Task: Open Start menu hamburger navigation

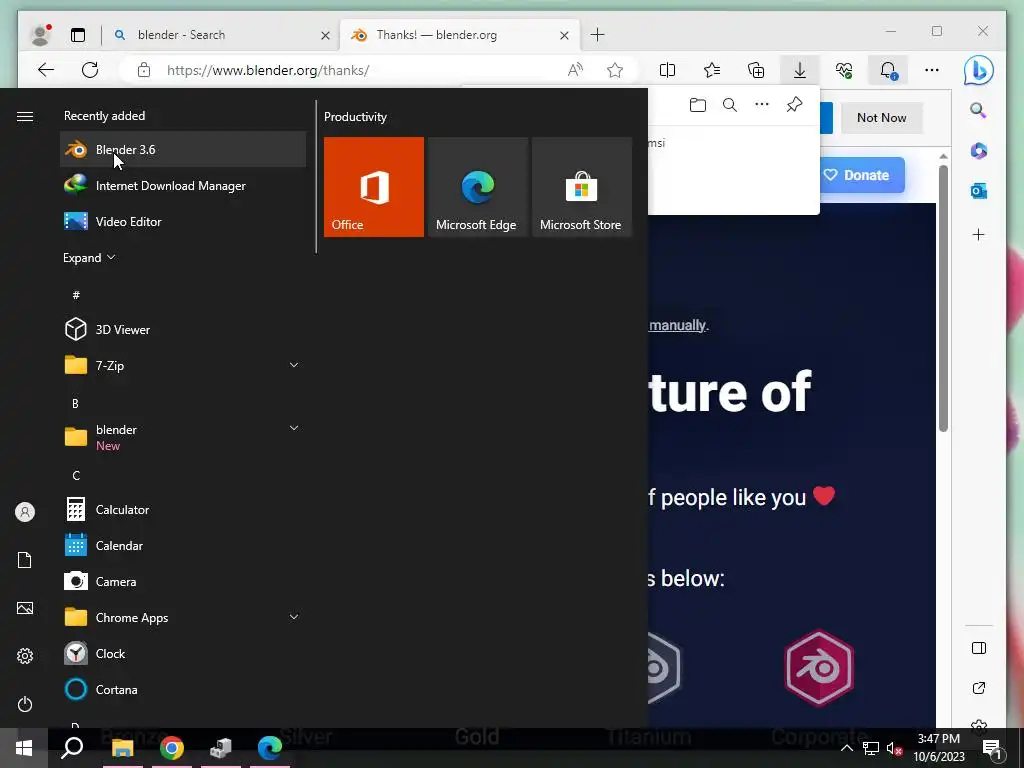Action: 25,116
